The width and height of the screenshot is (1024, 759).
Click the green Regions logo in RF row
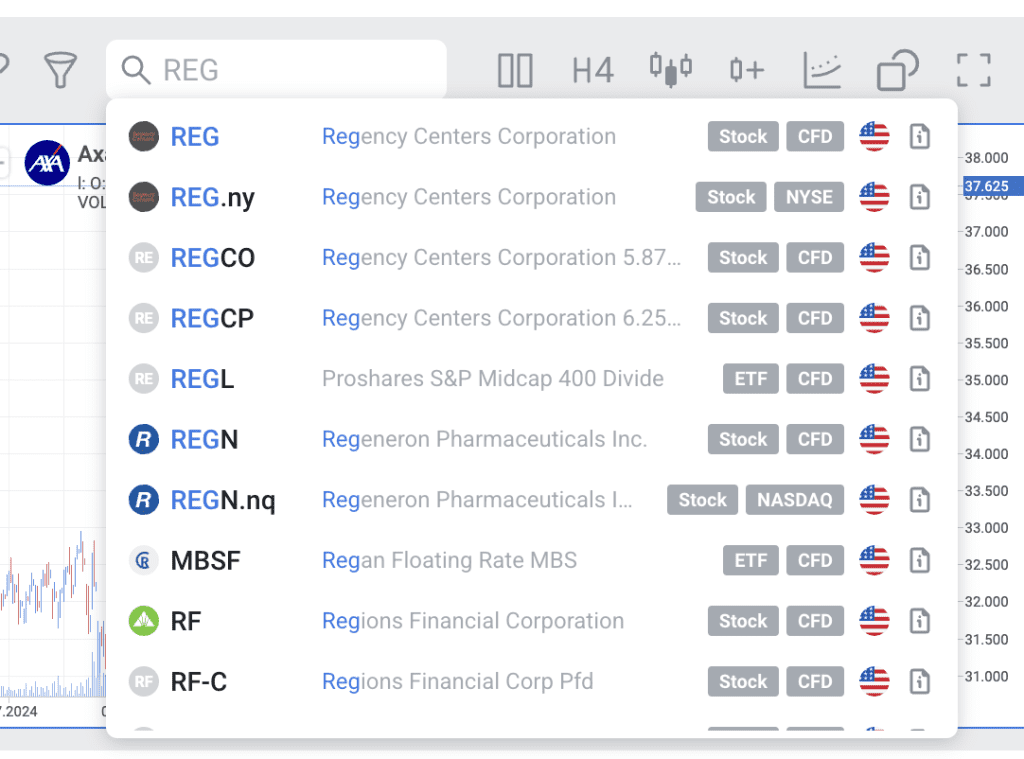[144, 621]
